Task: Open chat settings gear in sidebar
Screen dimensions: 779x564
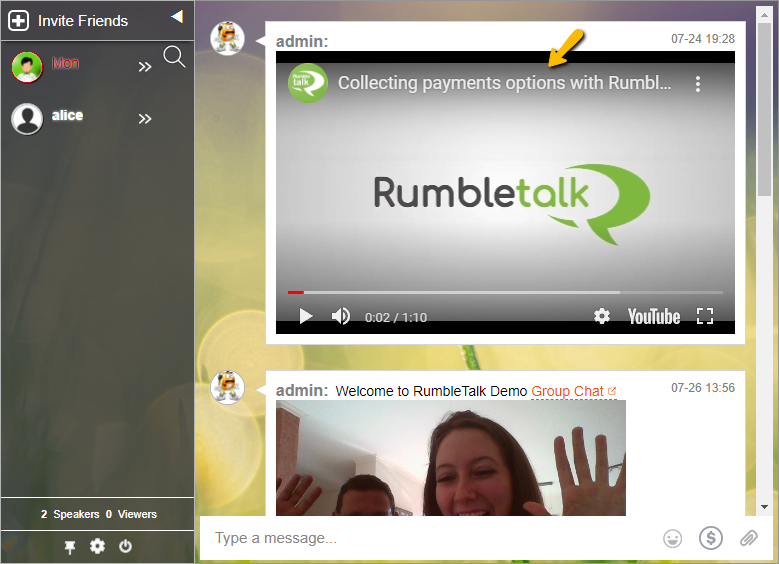Action: (97, 546)
